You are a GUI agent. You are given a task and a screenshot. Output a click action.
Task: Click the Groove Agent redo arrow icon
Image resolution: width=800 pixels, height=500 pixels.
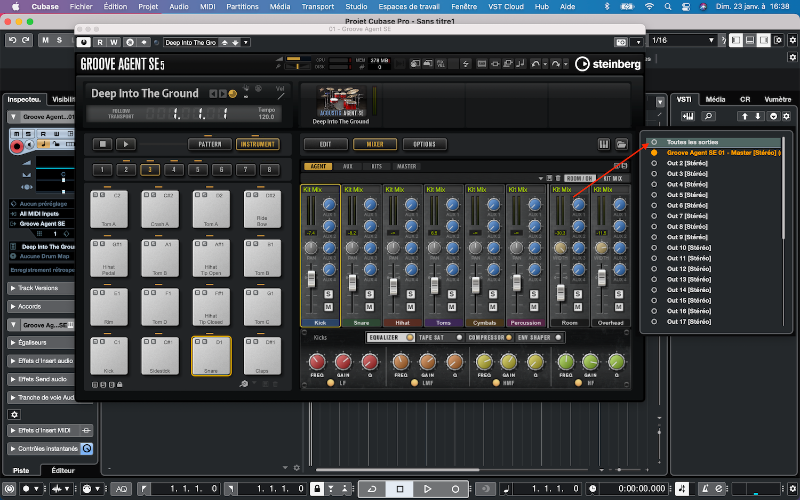556,64
